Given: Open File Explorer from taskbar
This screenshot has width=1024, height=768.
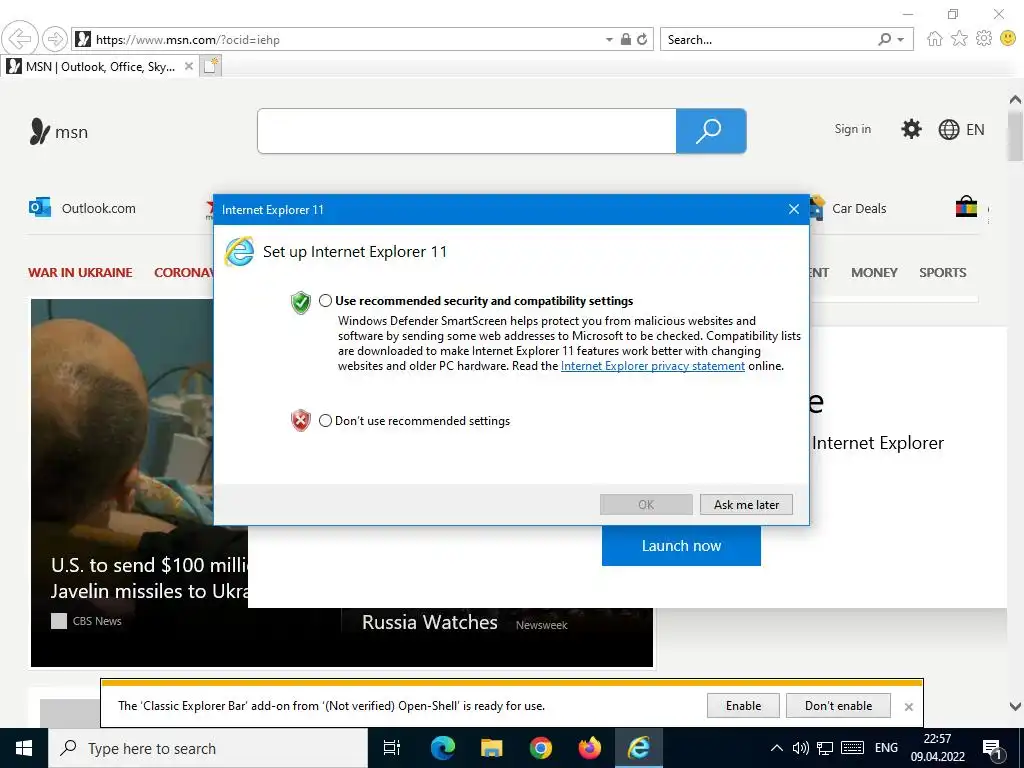Looking at the screenshot, I should point(491,748).
